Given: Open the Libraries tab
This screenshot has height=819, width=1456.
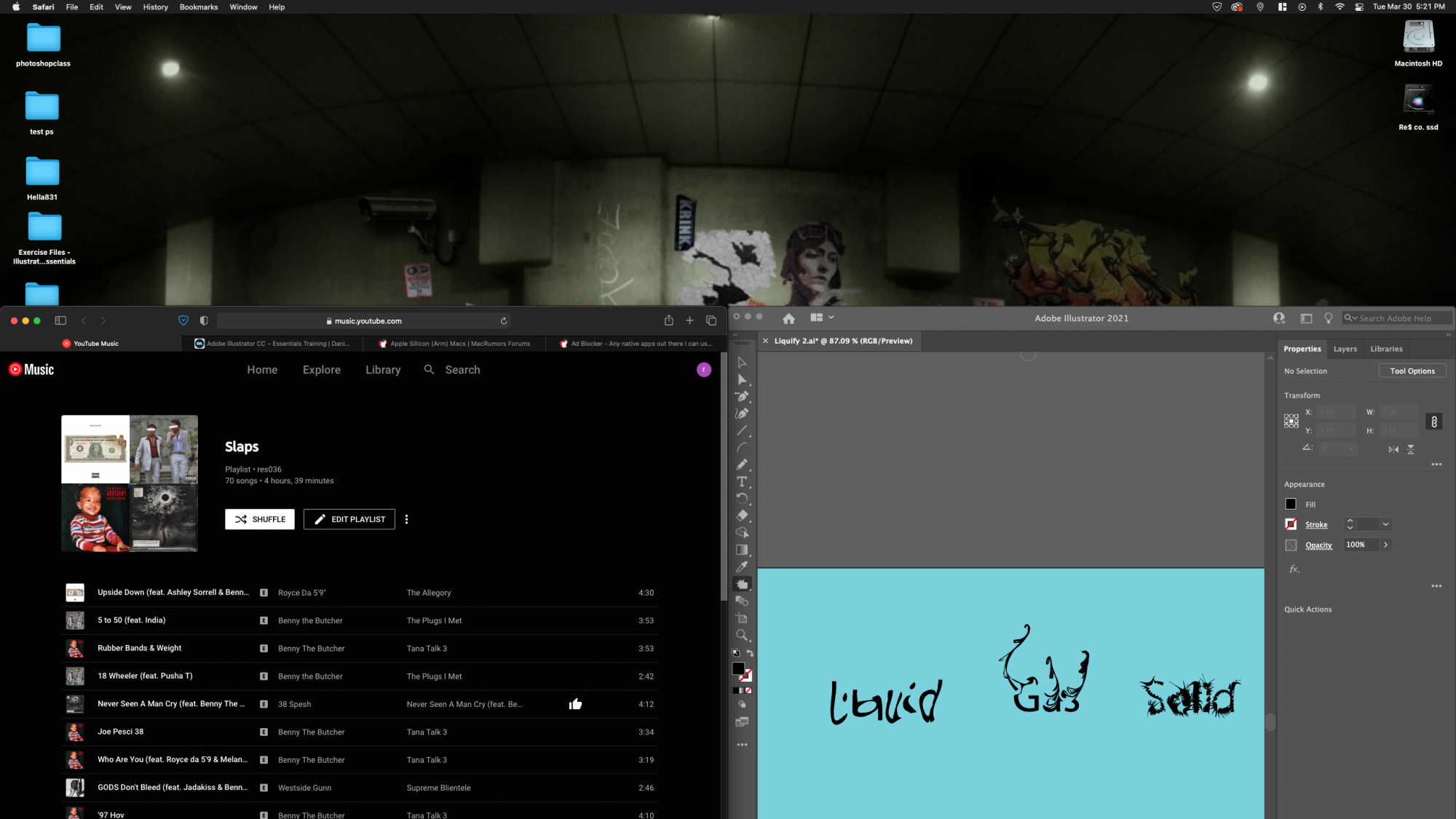Looking at the screenshot, I should (x=1386, y=349).
